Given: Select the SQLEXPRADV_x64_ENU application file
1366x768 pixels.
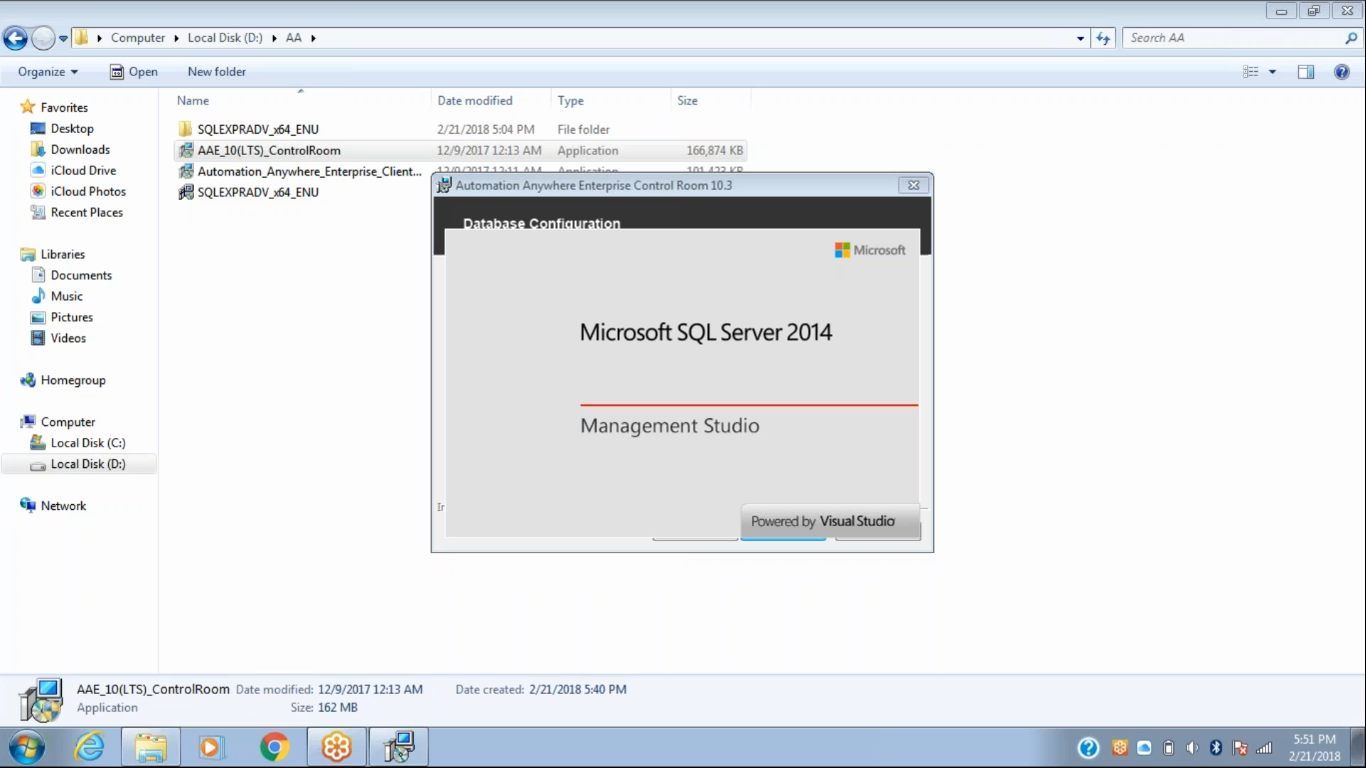Looking at the screenshot, I should click(x=258, y=192).
